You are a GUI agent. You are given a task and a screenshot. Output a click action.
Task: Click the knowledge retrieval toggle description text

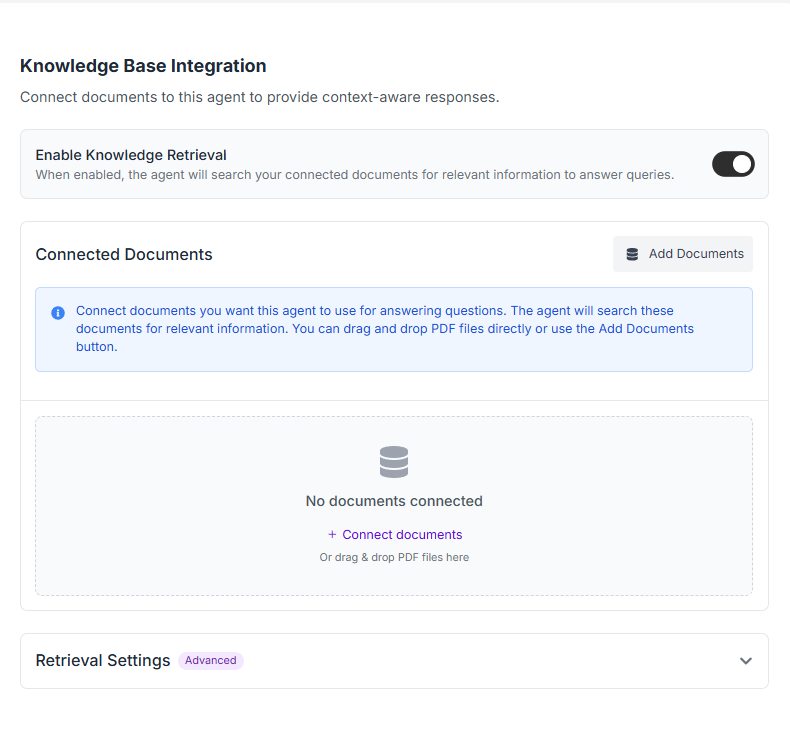355,175
